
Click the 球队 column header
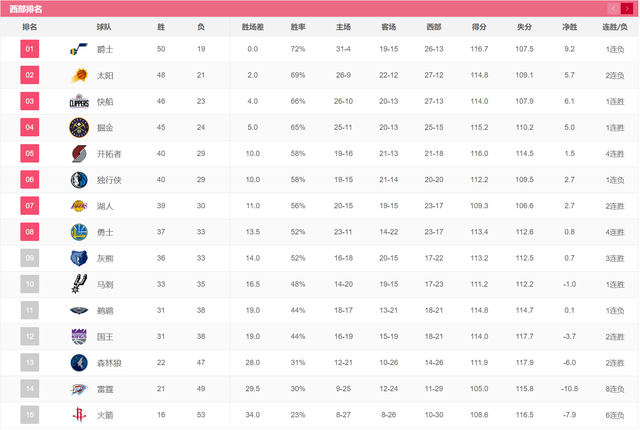click(104, 27)
